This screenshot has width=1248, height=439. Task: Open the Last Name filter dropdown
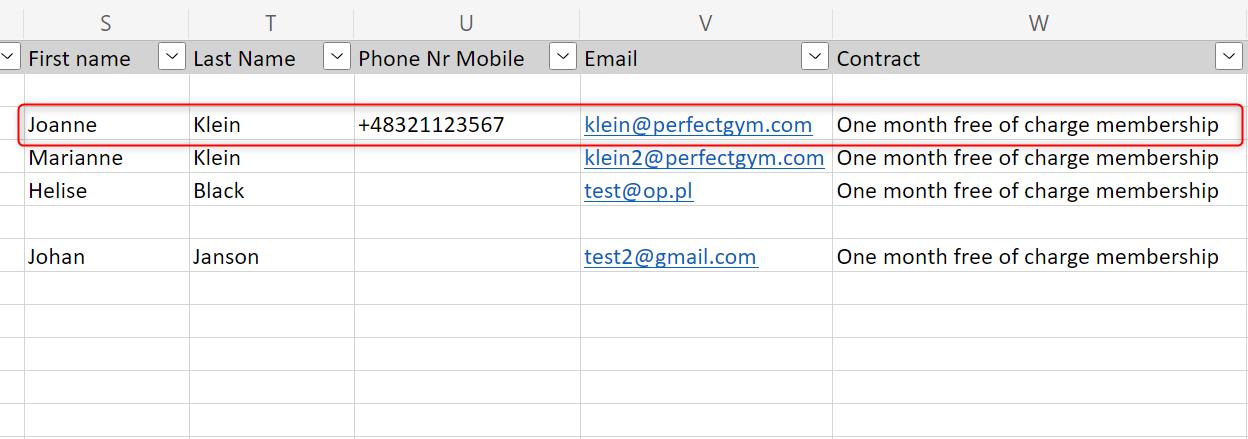coord(338,58)
